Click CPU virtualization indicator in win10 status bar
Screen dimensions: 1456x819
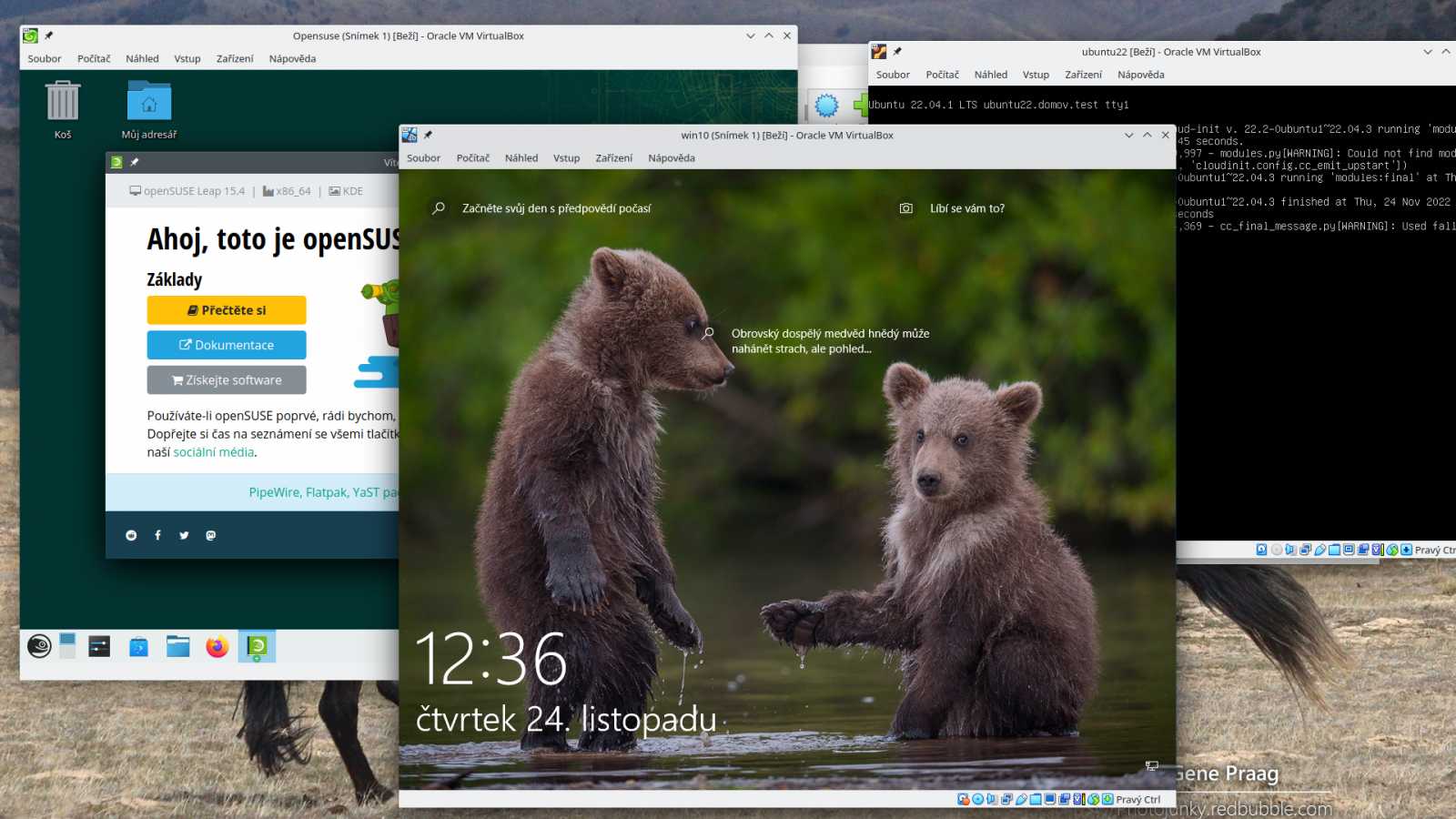click(1079, 799)
